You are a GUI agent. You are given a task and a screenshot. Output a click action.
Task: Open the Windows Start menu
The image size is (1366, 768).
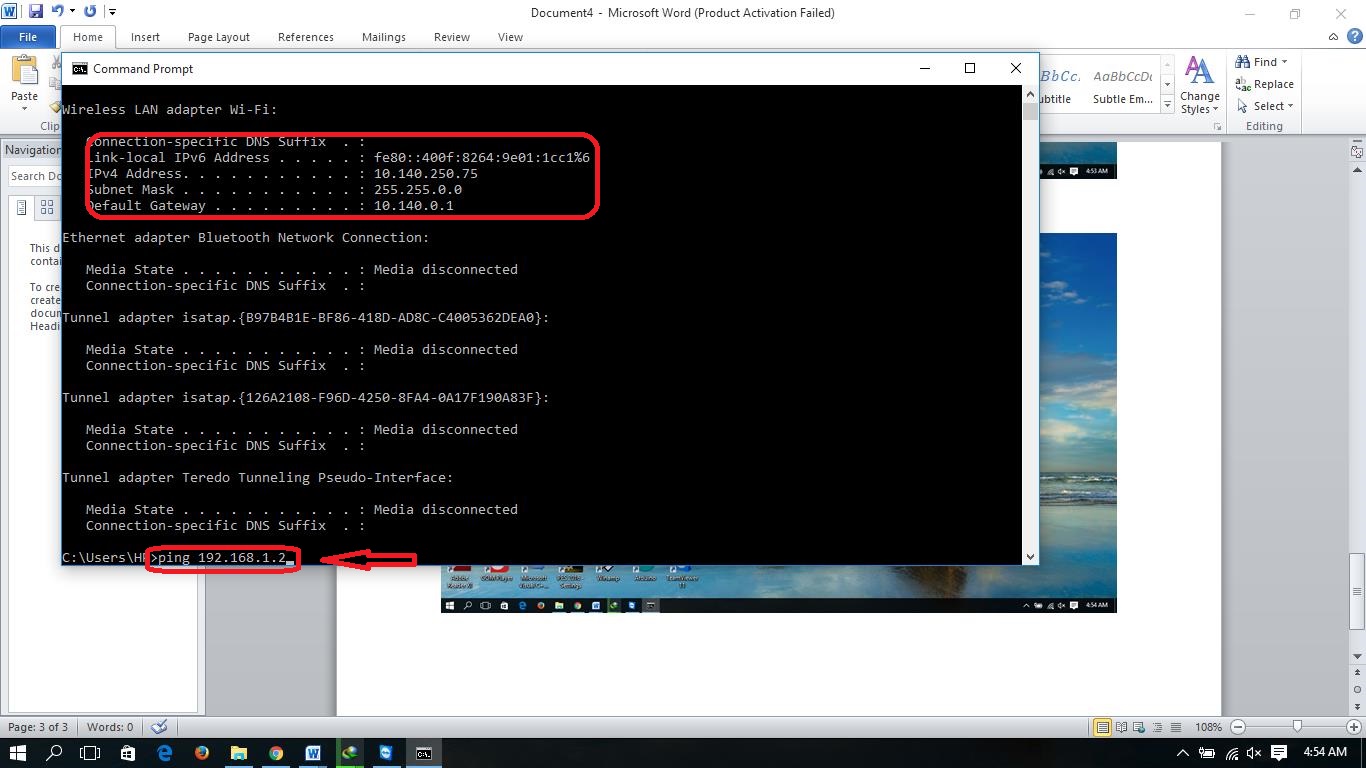point(17,753)
